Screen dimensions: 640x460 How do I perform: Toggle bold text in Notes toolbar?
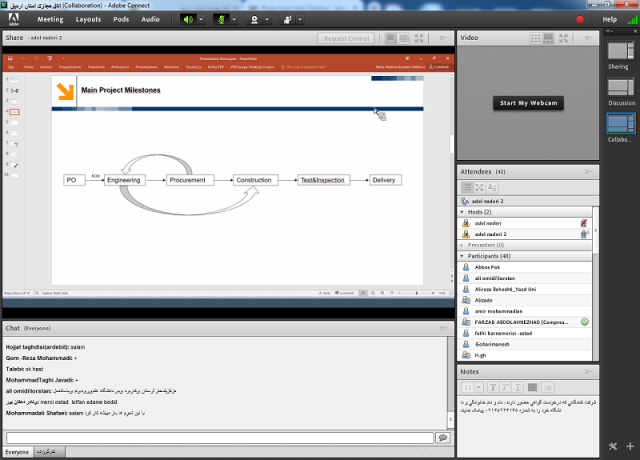[491, 387]
